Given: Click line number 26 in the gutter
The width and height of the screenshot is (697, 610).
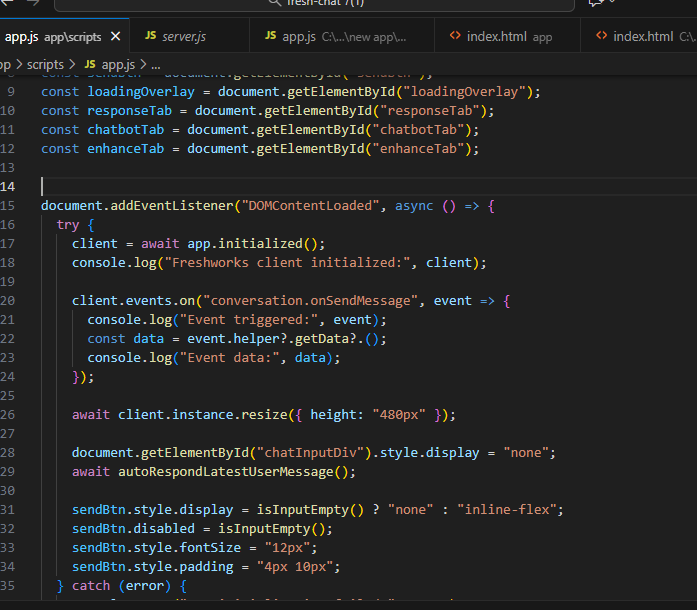Looking at the screenshot, I should pos(9,414).
